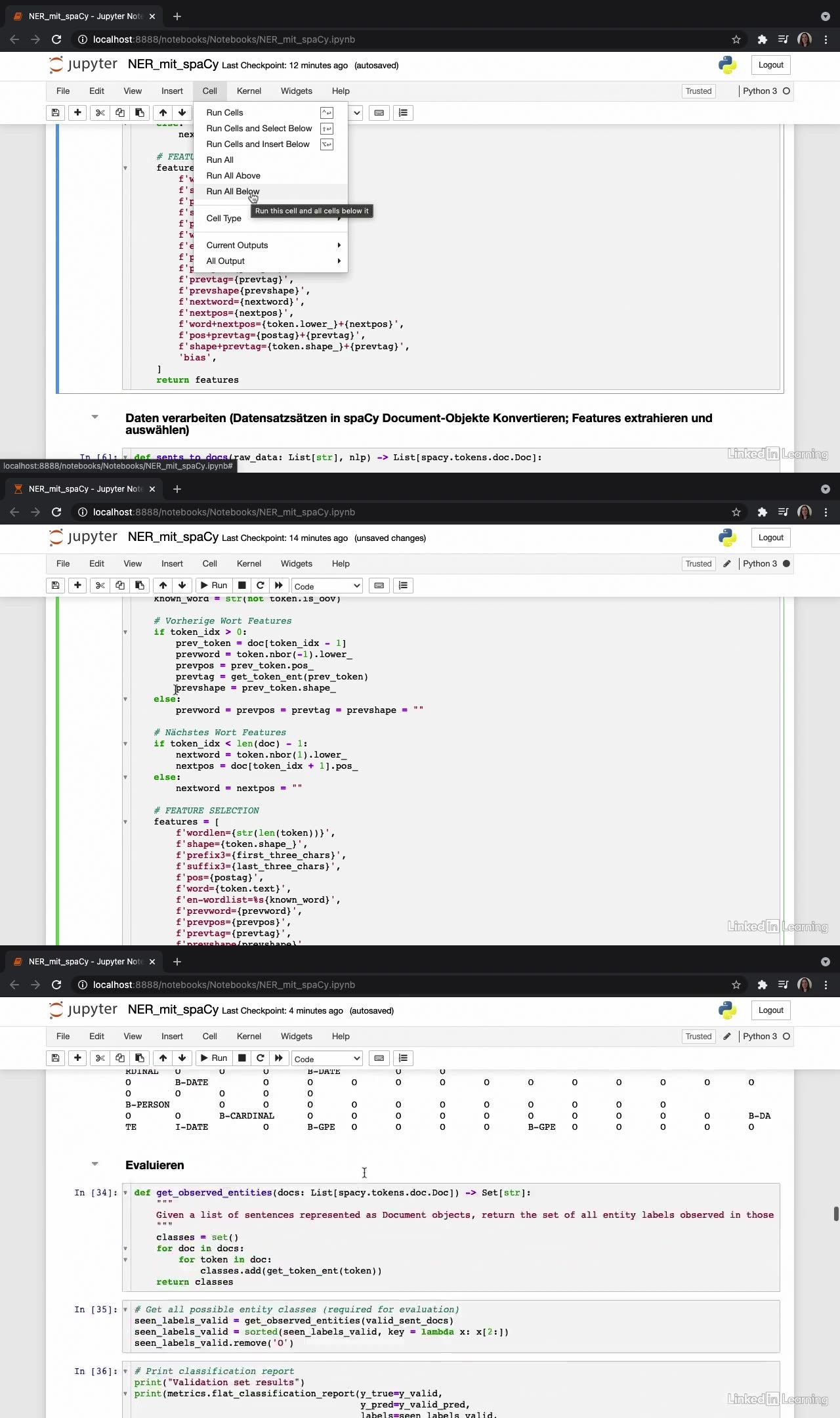Click Logout in the "12 minutes ago" notebook
Screen dimensions: 840x1418
coord(770,65)
